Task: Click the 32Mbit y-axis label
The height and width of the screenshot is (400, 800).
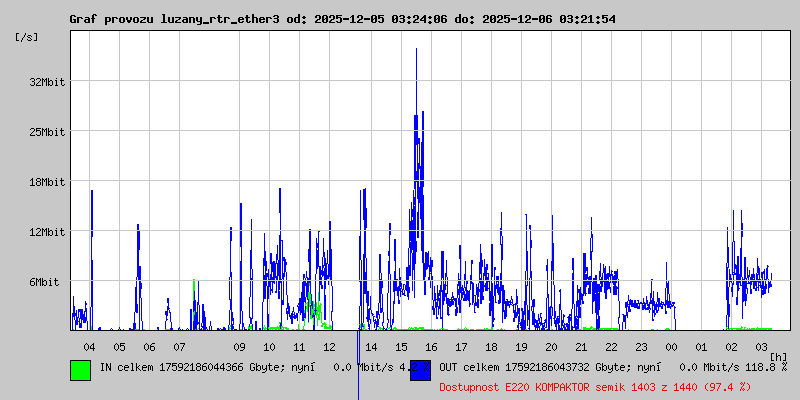Action: tap(47, 82)
